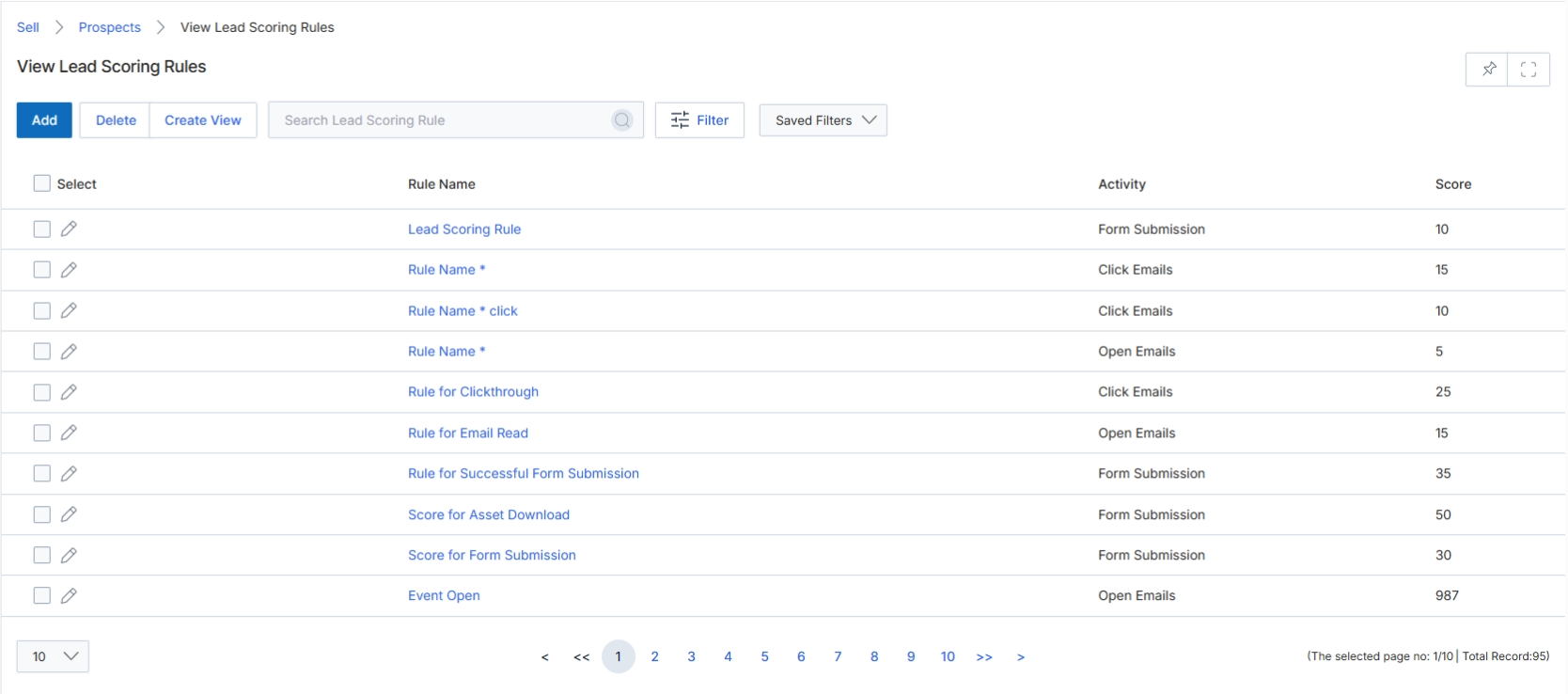The height and width of the screenshot is (694, 1568).
Task: Go to next page arrow
Action: [x=1021, y=657]
